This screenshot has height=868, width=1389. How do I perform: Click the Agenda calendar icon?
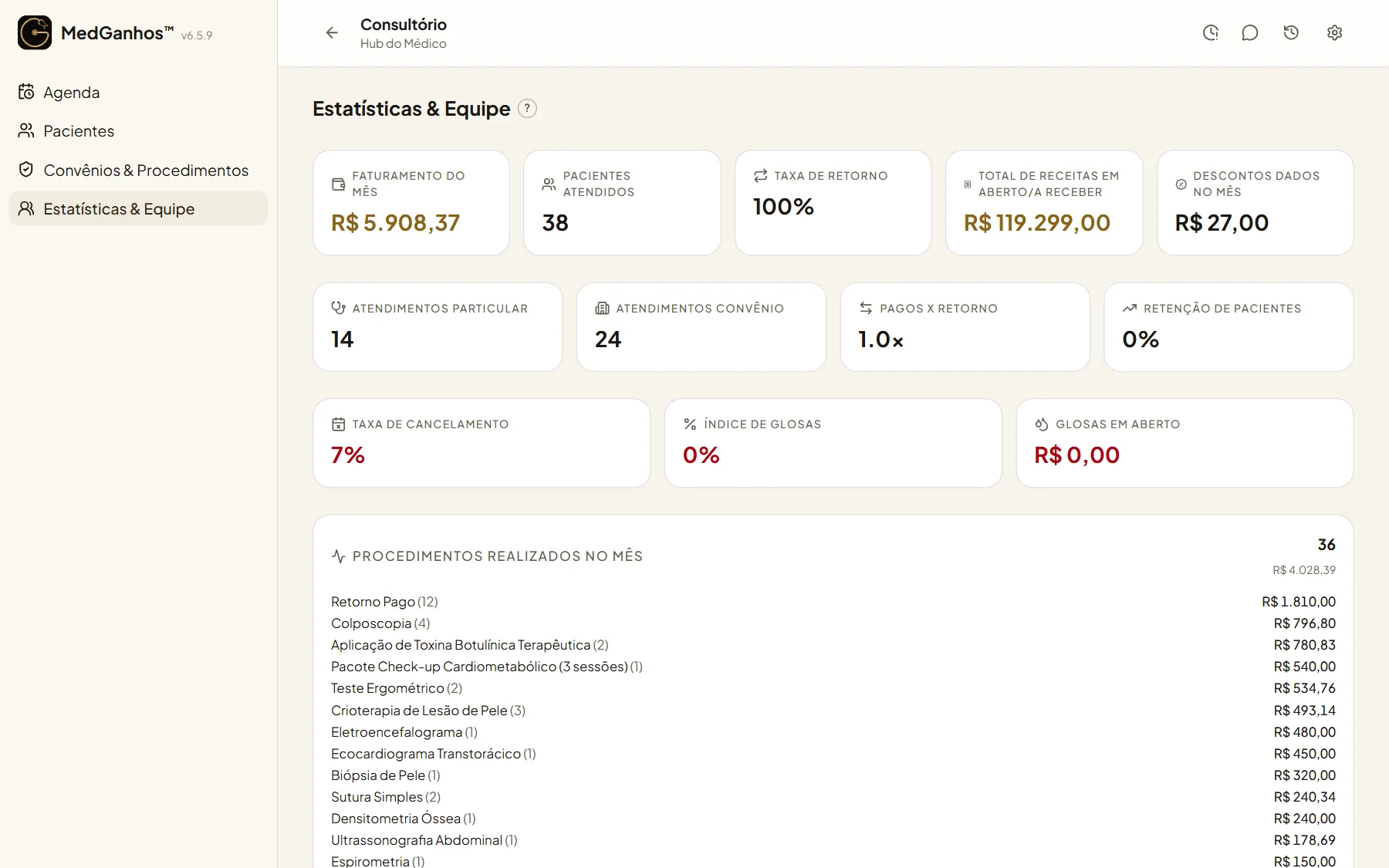pos(26,92)
